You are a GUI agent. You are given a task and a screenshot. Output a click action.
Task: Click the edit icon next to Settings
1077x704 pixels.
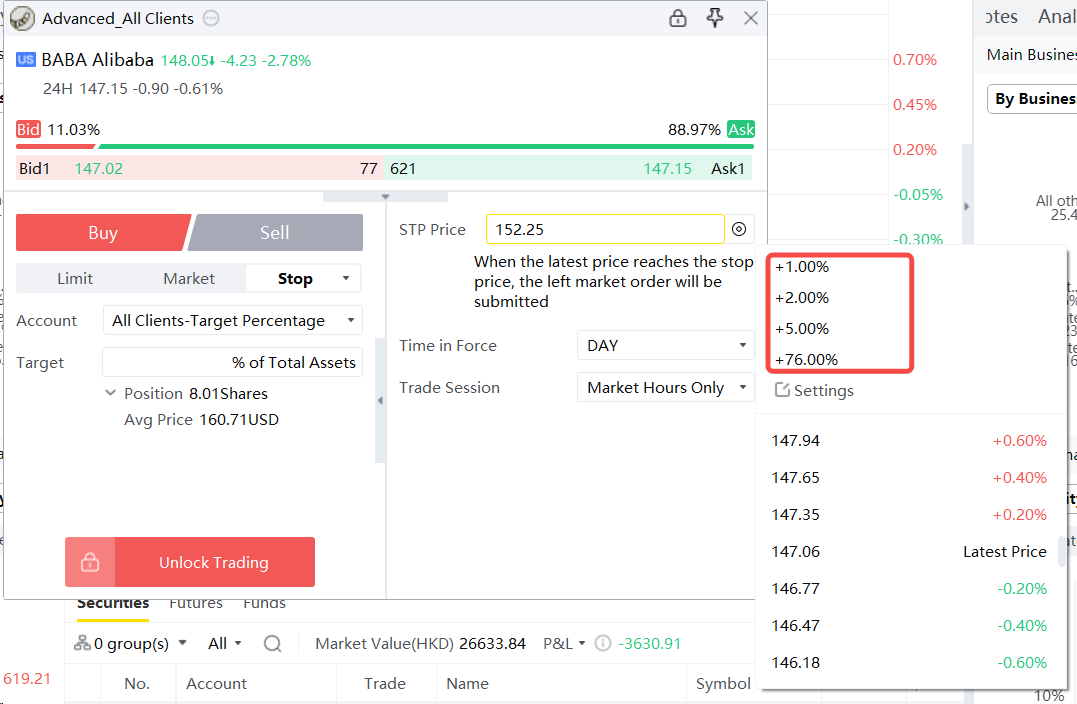782,390
